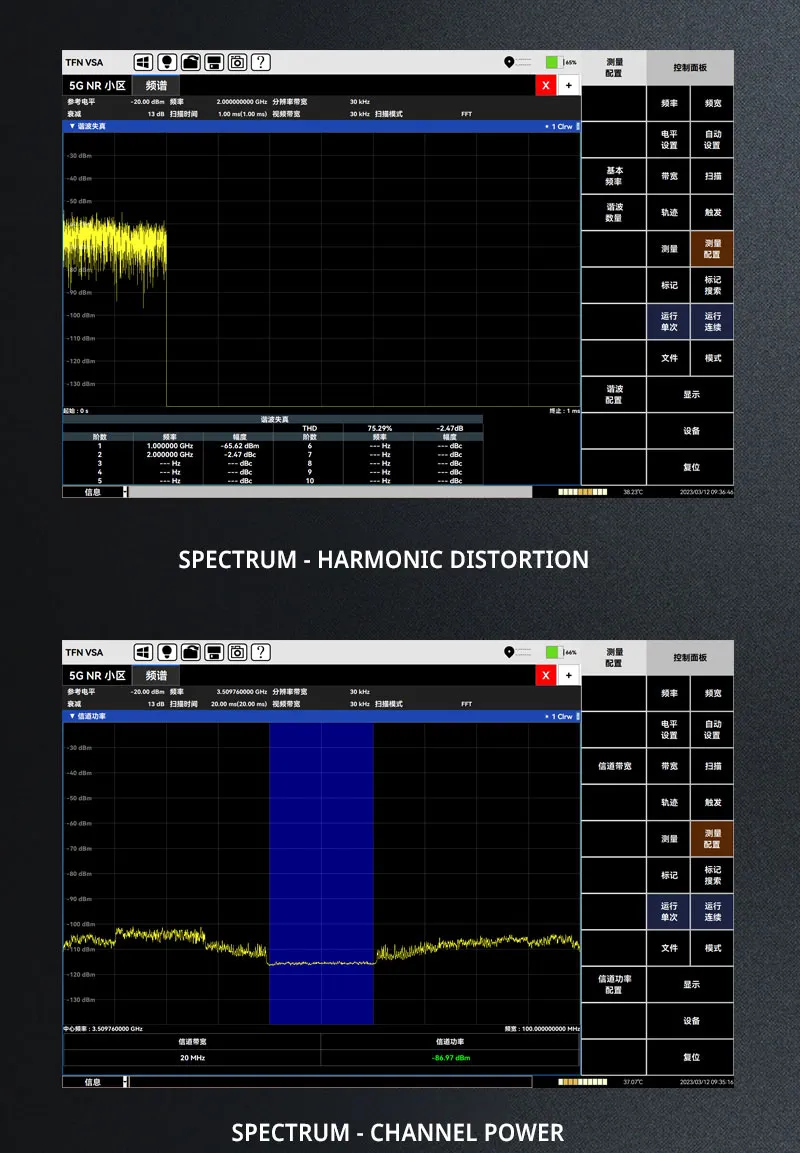The width and height of the screenshot is (800, 1153).
Task: Take screenshot with camera icon in channel power window
Action: [237, 653]
